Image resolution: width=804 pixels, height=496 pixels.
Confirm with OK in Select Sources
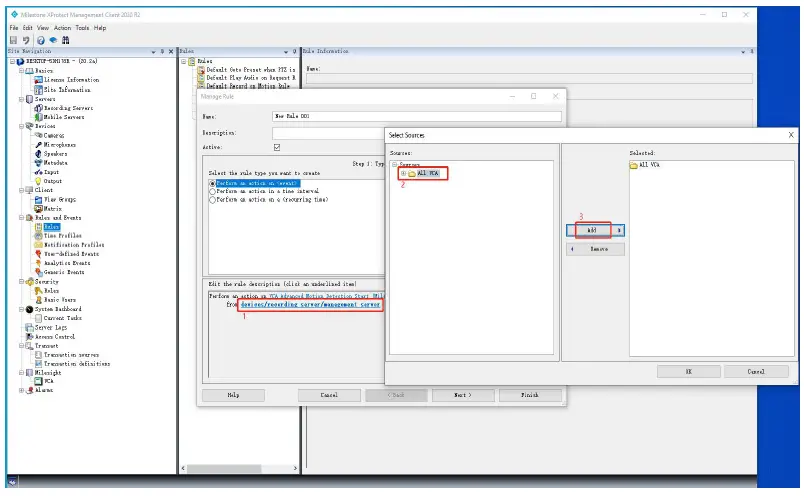[x=689, y=371]
